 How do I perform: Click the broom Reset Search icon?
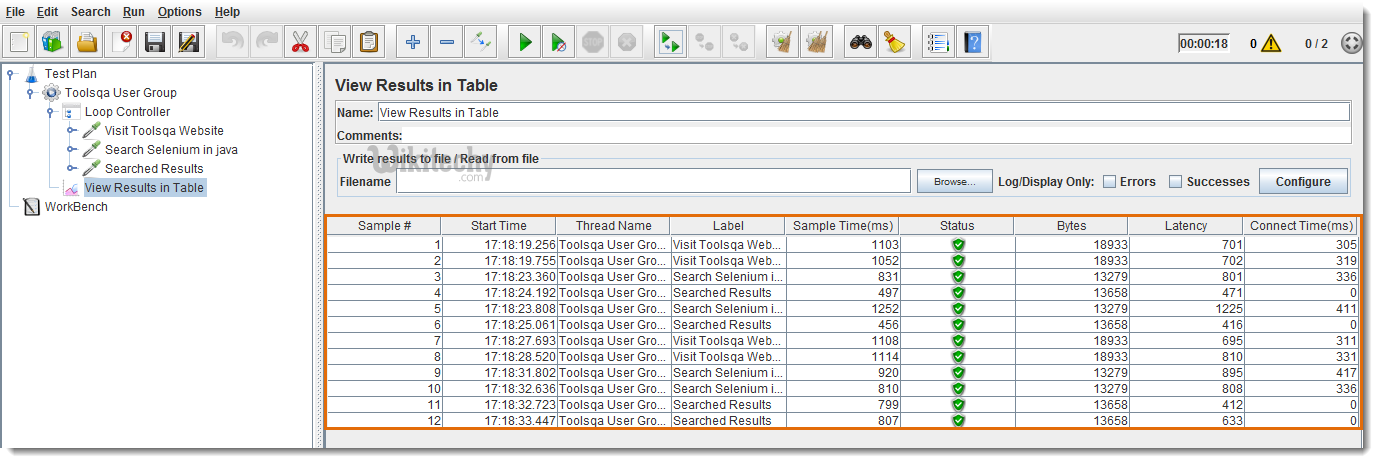(895, 42)
